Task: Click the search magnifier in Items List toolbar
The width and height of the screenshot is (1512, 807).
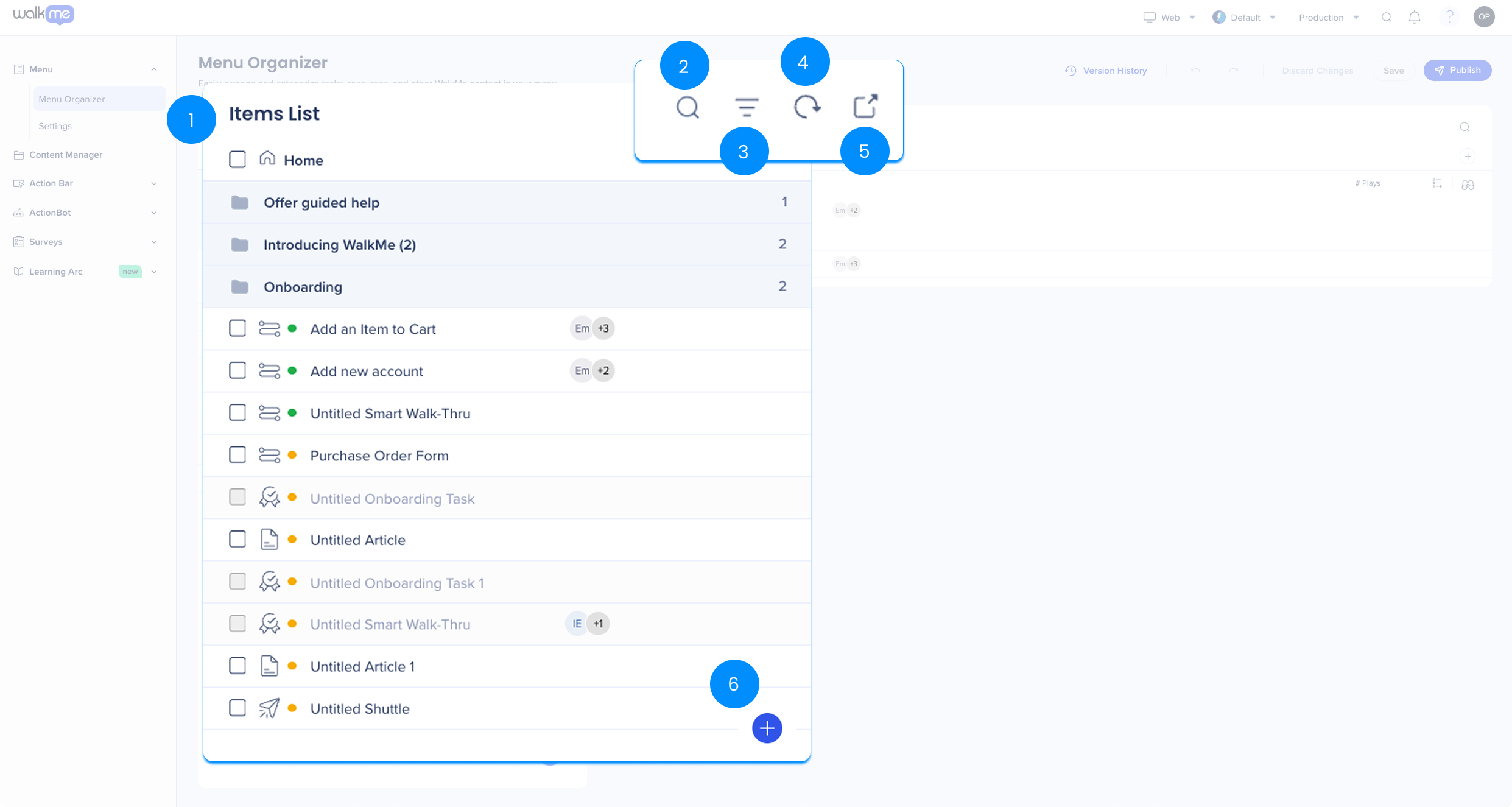Action: pyautogui.click(x=687, y=108)
